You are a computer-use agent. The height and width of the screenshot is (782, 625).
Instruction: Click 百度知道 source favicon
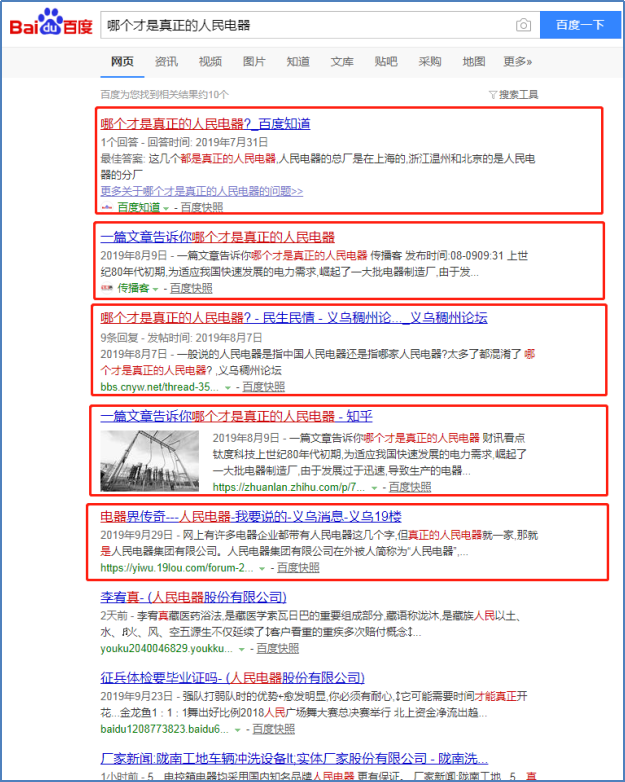coord(107,207)
